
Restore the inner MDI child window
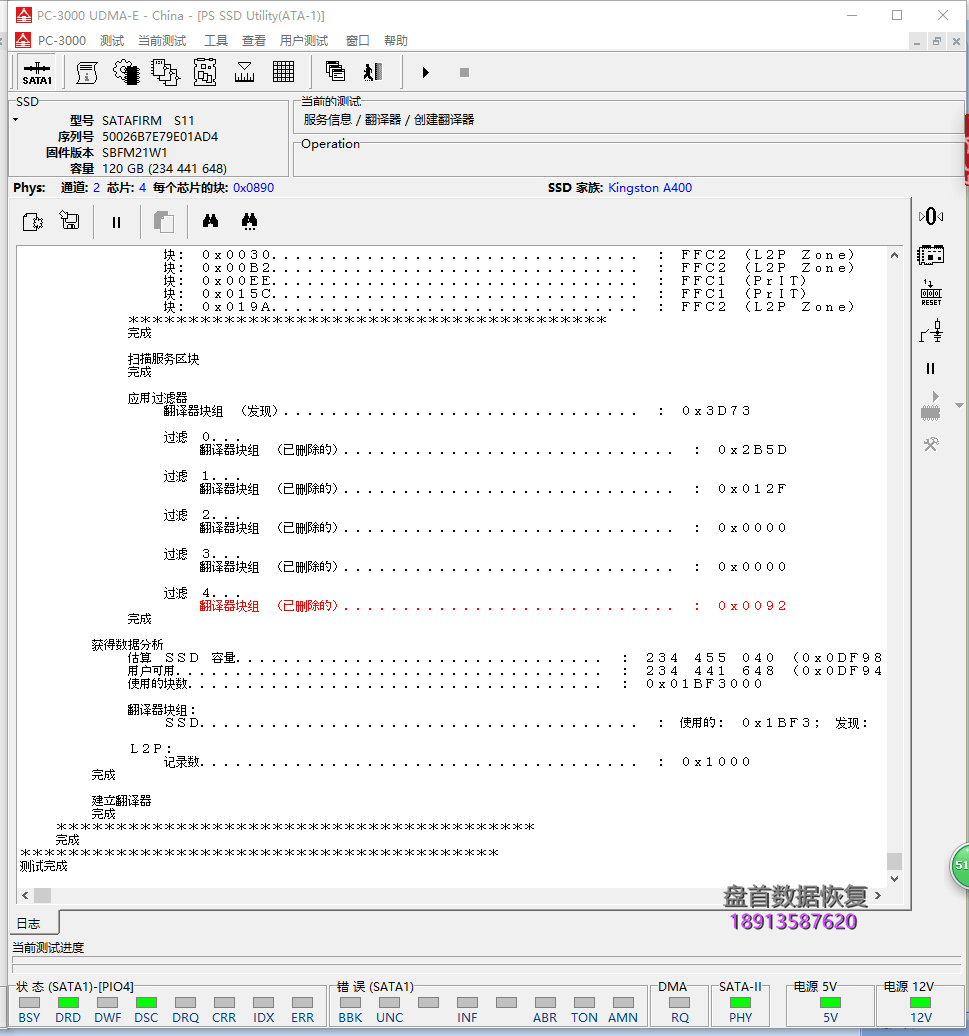(937, 42)
